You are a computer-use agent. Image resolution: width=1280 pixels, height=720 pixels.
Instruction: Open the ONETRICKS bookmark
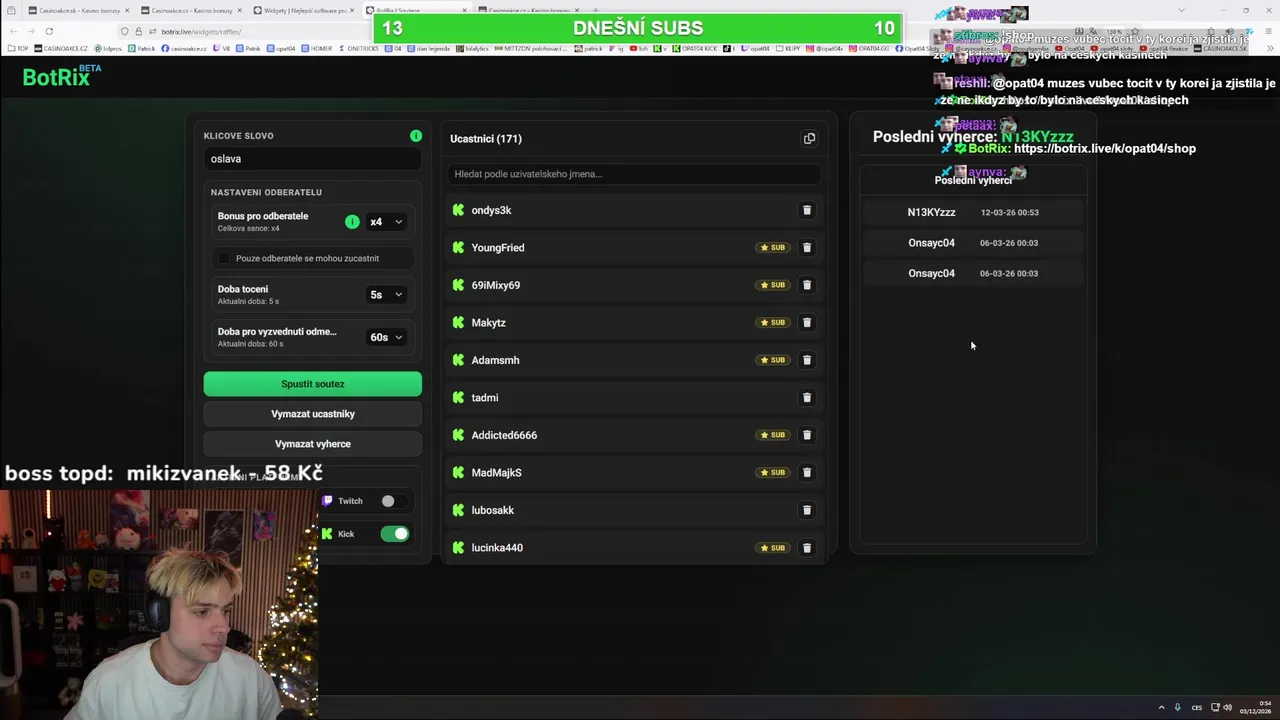point(360,48)
